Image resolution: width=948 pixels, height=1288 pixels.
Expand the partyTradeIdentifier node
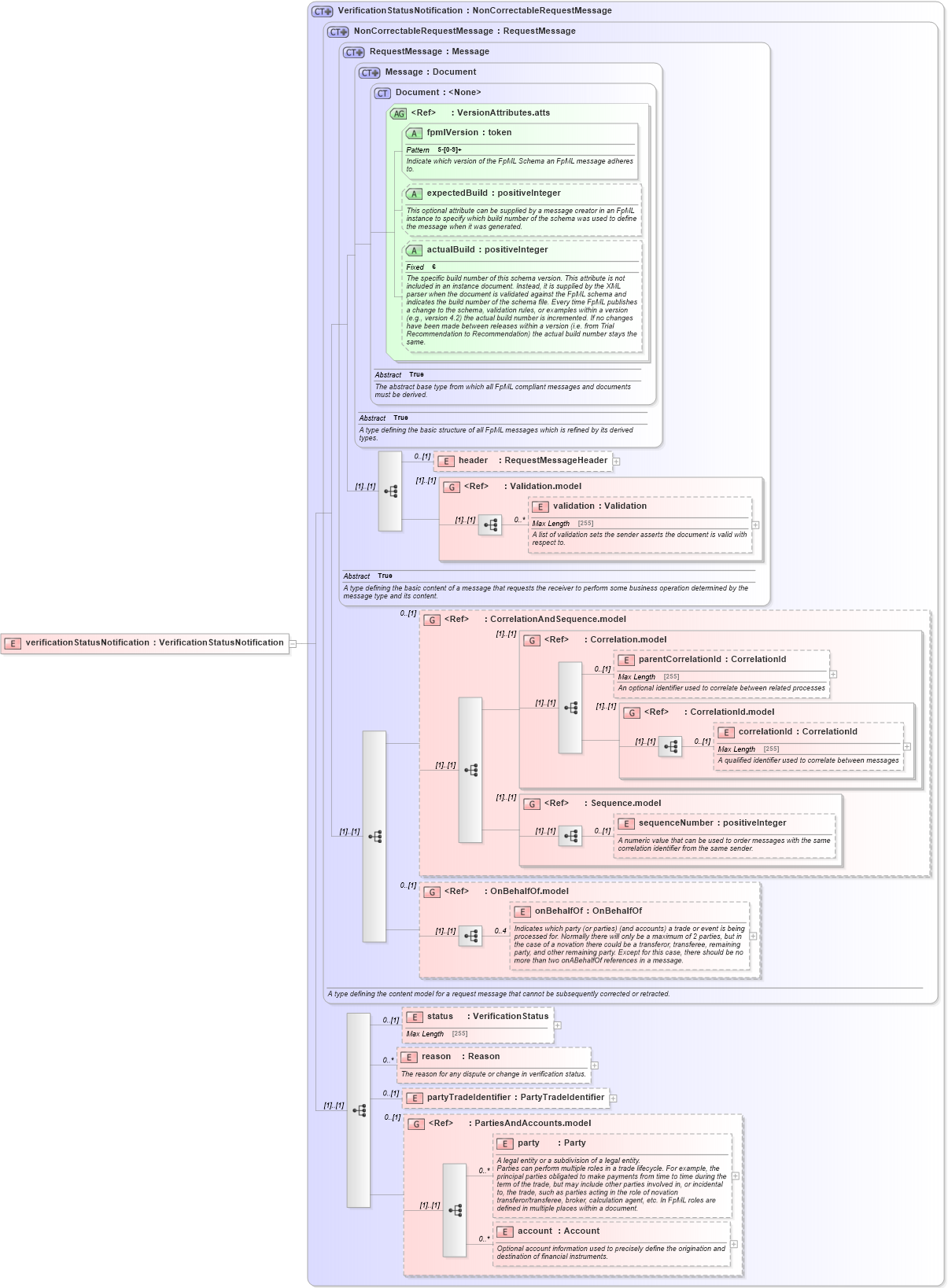[x=614, y=1098]
